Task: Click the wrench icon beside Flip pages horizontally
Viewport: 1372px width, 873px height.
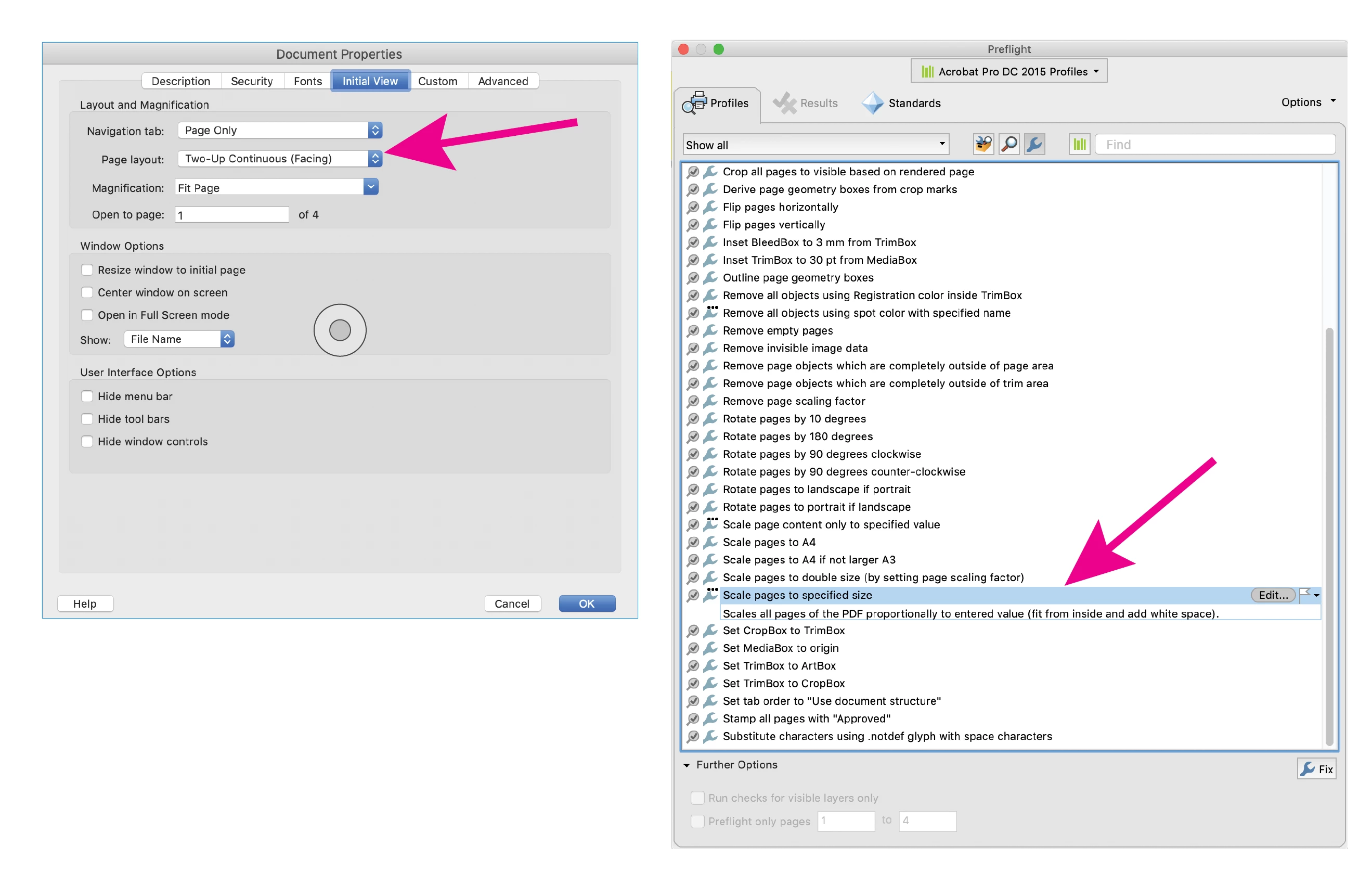Action: pyautogui.click(x=710, y=207)
